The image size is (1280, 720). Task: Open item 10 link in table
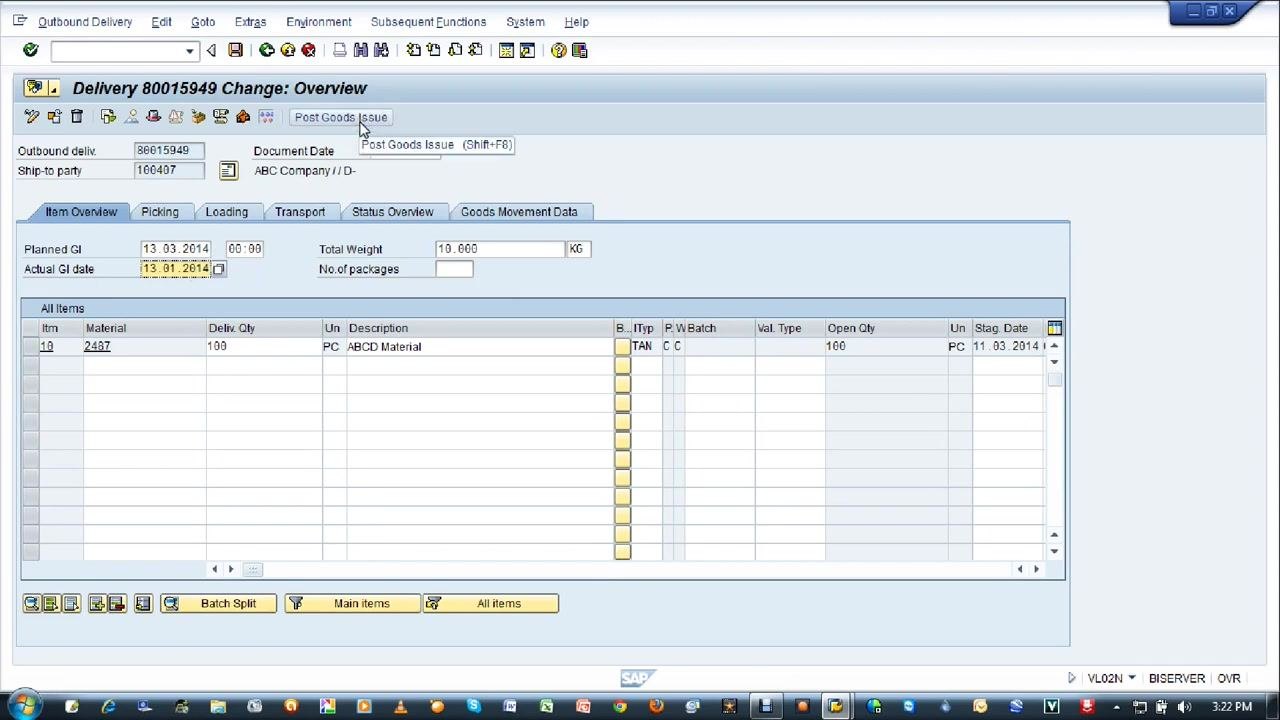[46, 346]
